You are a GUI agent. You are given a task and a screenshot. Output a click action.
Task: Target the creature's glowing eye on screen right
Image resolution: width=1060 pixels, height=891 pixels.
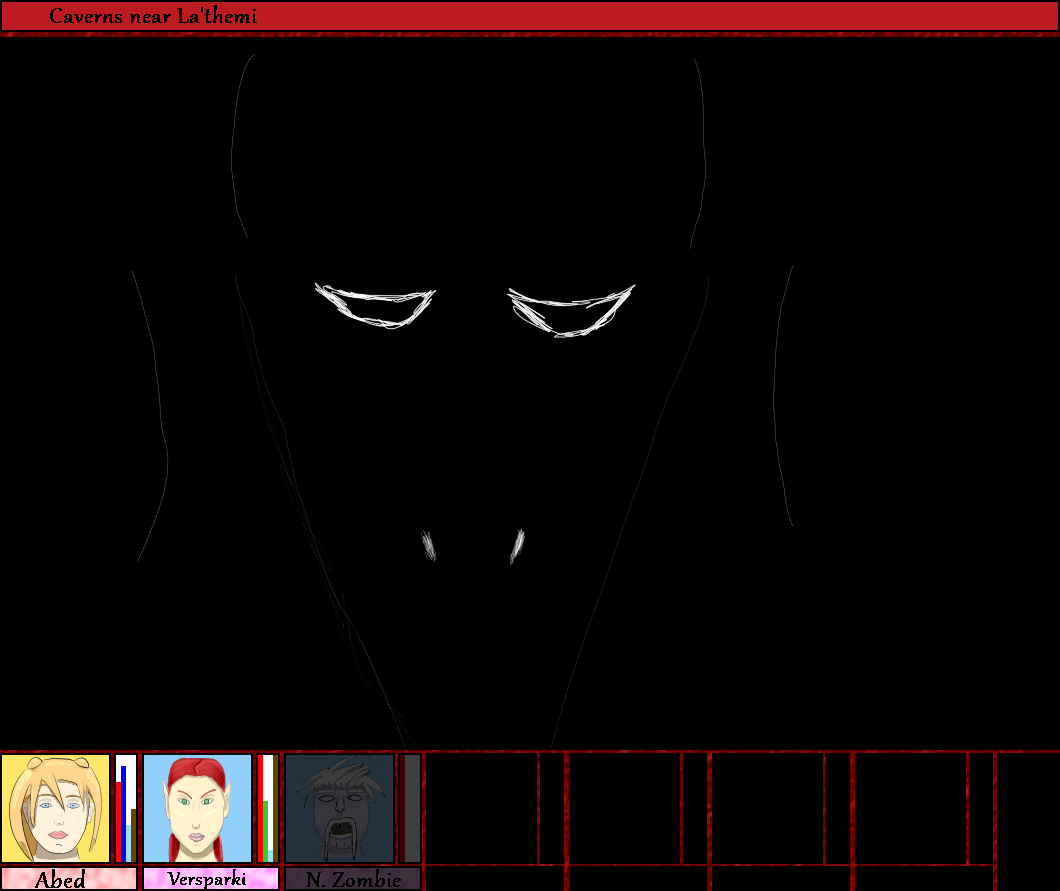click(x=572, y=310)
